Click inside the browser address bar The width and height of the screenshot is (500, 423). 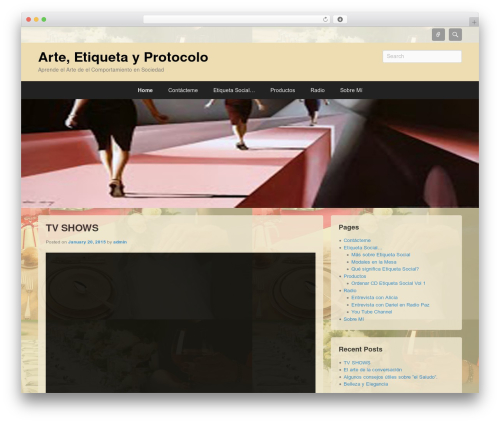237,19
